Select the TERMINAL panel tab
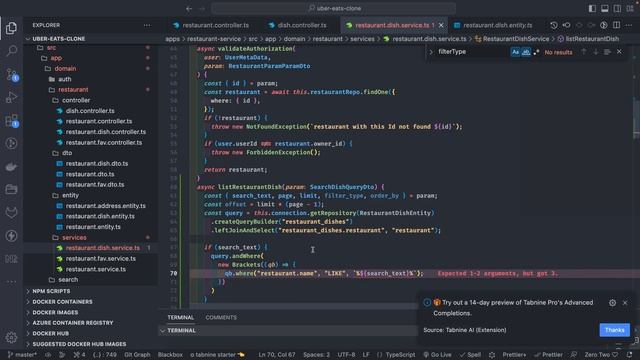The width and height of the screenshot is (640, 360). 180,317
